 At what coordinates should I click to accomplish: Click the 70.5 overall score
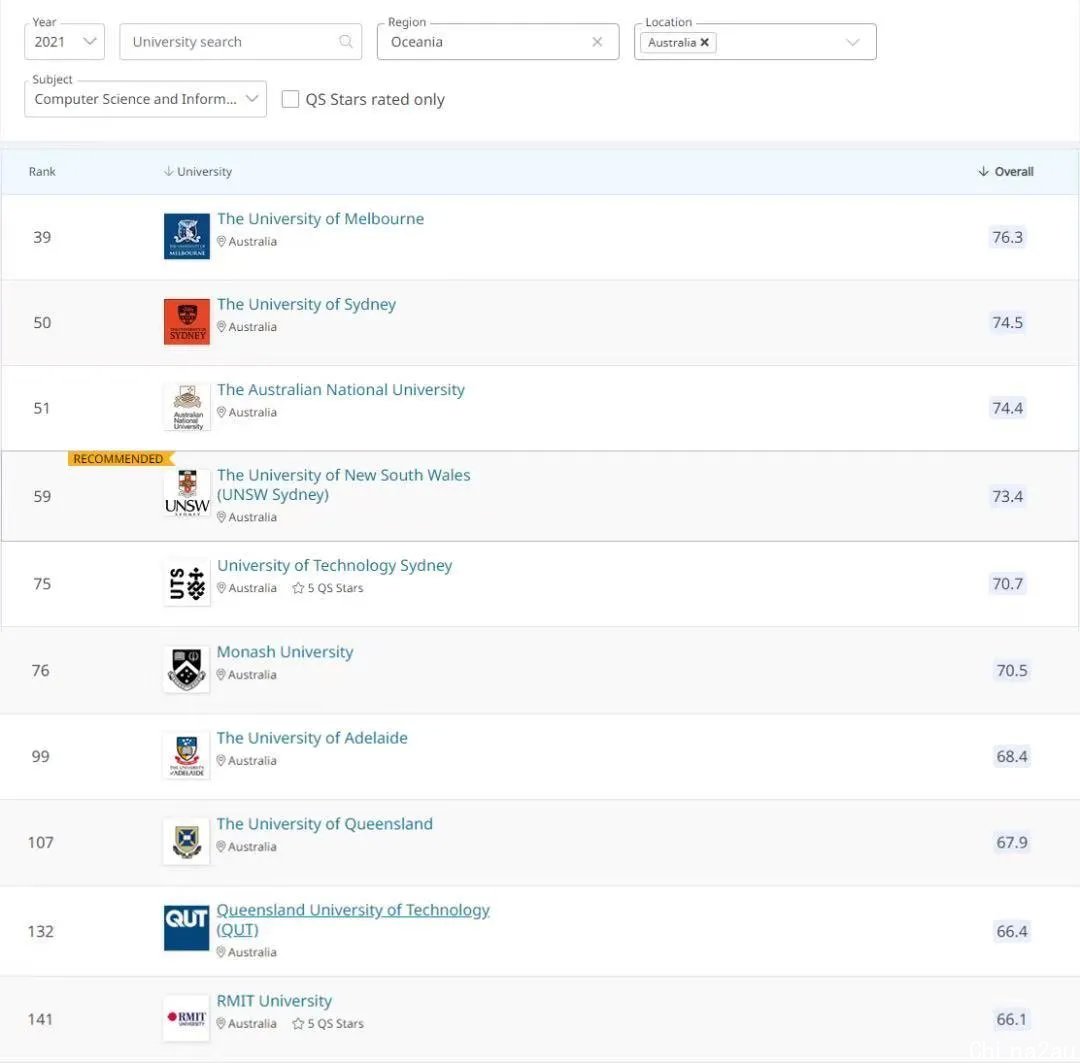(x=1011, y=670)
